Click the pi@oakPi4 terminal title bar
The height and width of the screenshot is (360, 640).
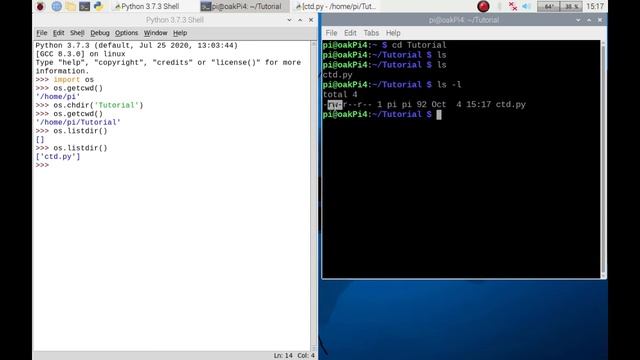464,20
